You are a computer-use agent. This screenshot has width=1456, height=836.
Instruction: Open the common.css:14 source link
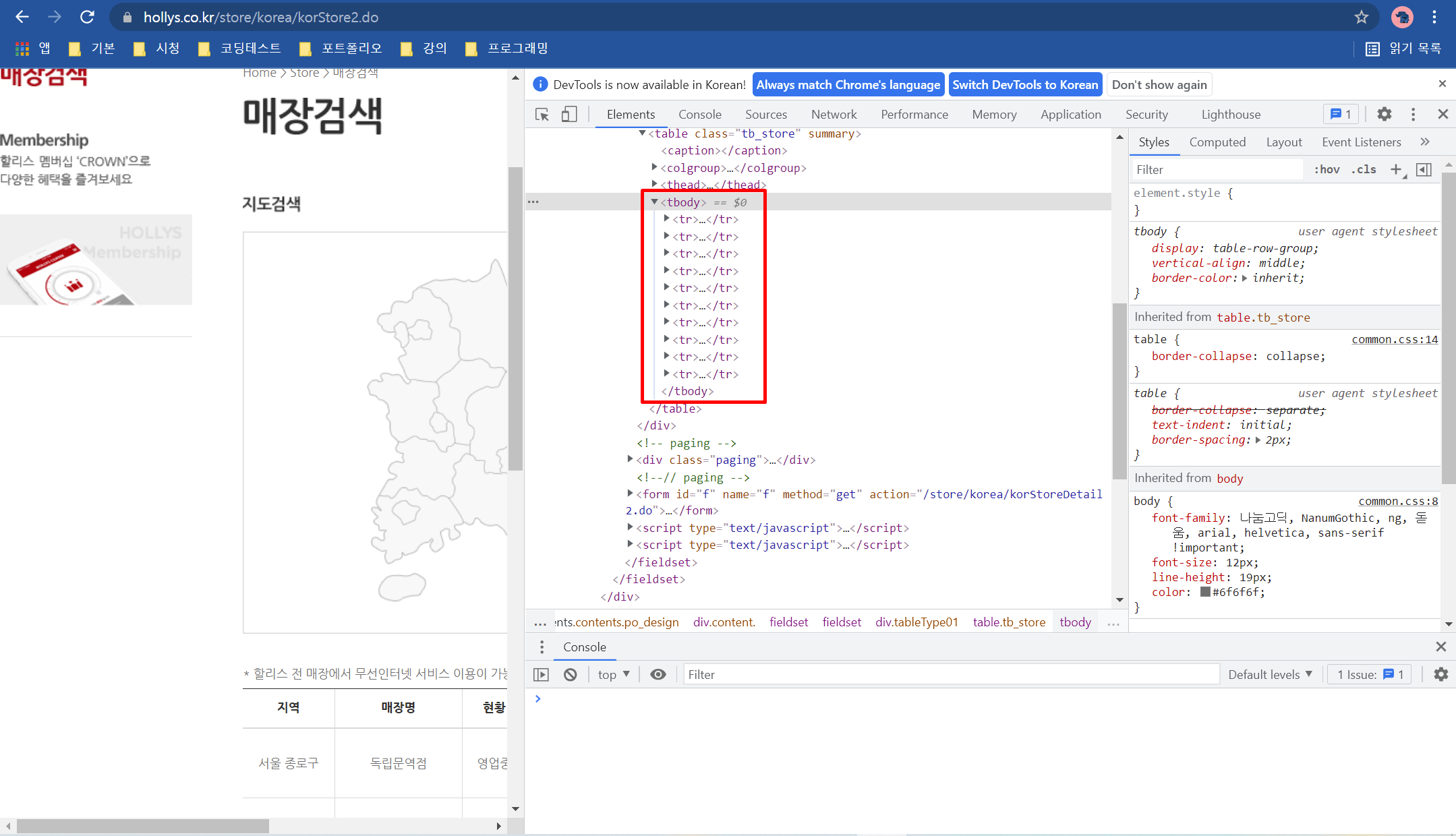(1394, 340)
